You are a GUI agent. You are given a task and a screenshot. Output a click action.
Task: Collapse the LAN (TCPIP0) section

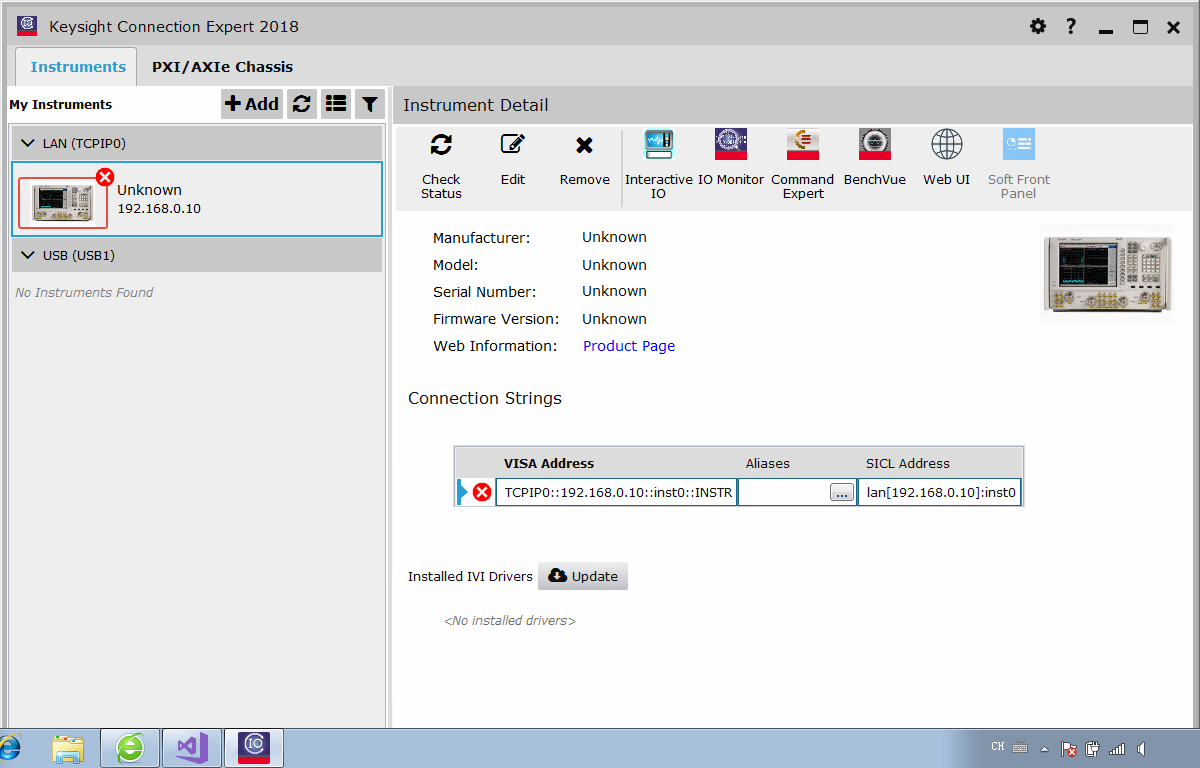point(28,142)
